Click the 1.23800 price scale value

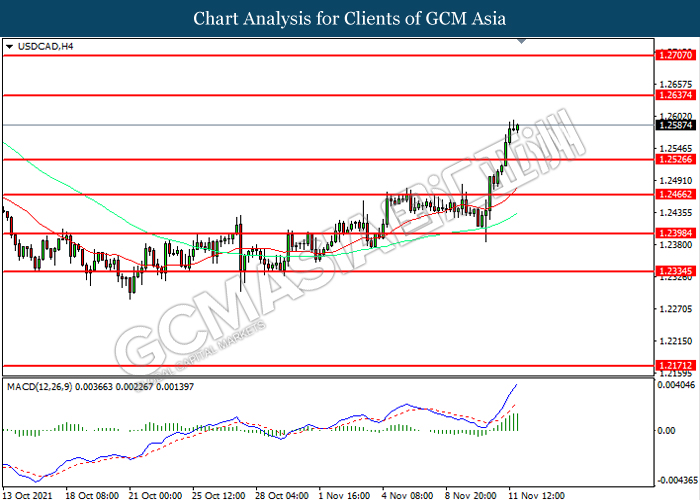[676, 245]
